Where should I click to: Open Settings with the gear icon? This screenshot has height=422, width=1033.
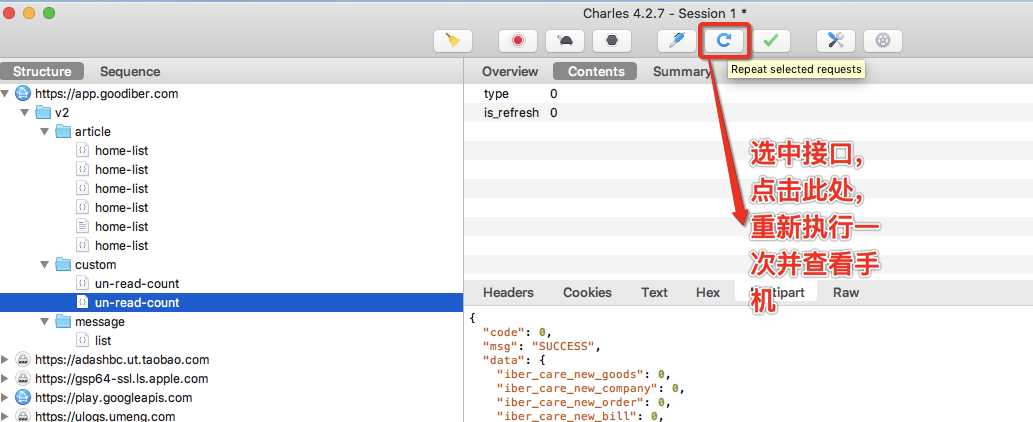[883, 41]
